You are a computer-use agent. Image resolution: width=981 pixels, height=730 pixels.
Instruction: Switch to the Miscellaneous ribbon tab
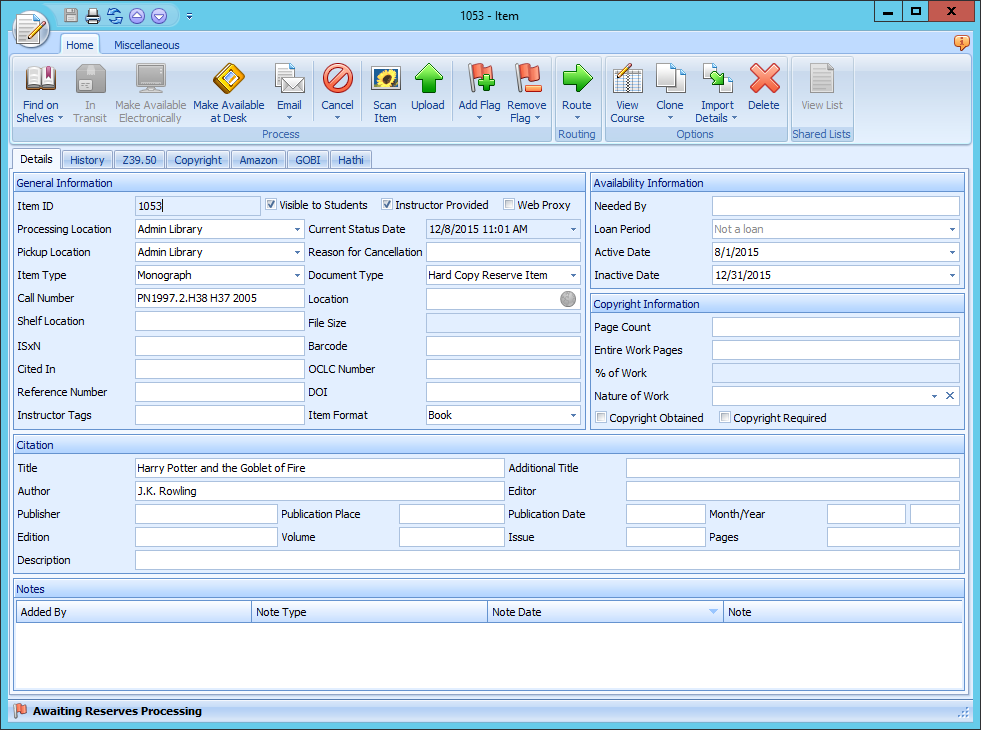(146, 44)
